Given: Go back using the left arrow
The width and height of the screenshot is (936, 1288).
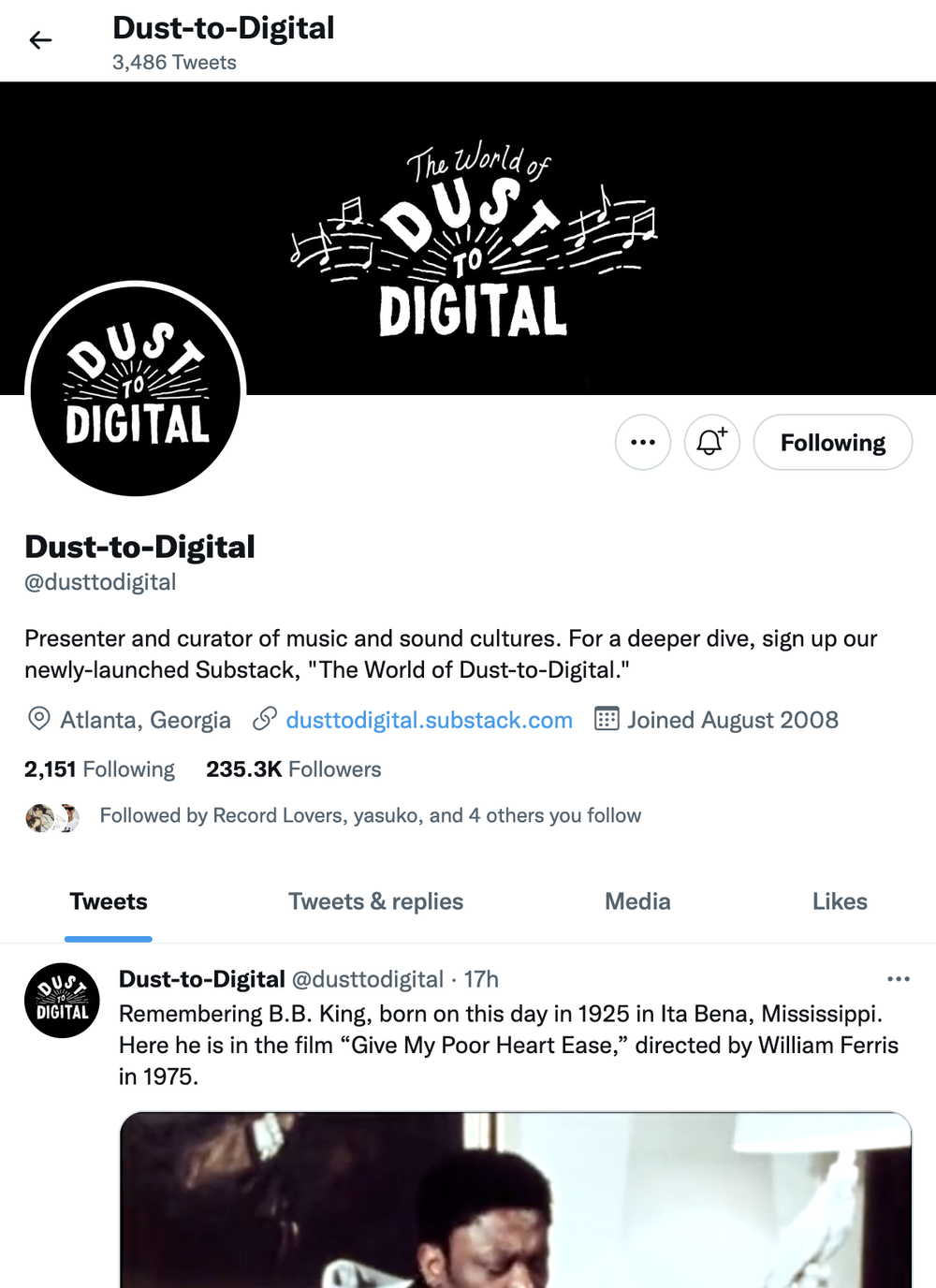Looking at the screenshot, I should coord(40,40).
